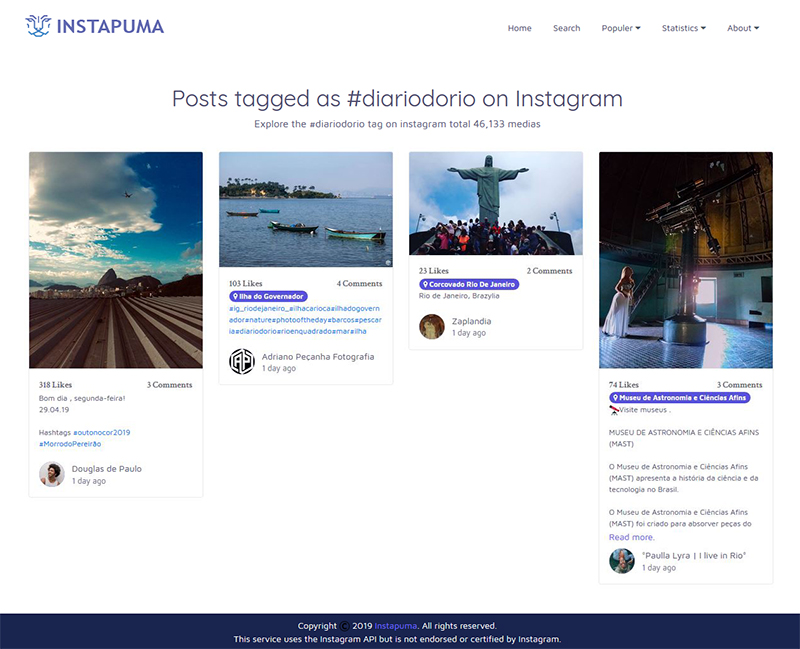Open the Statistics dropdown menu

point(683,28)
